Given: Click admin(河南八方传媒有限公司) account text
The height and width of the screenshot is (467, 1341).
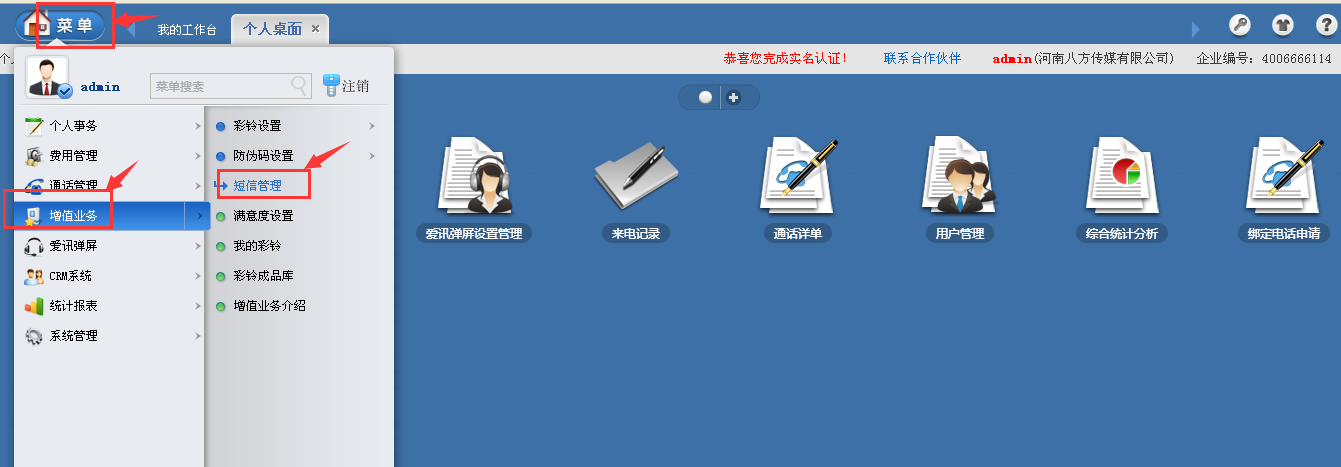Looking at the screenshot, I should (1083, 58).
